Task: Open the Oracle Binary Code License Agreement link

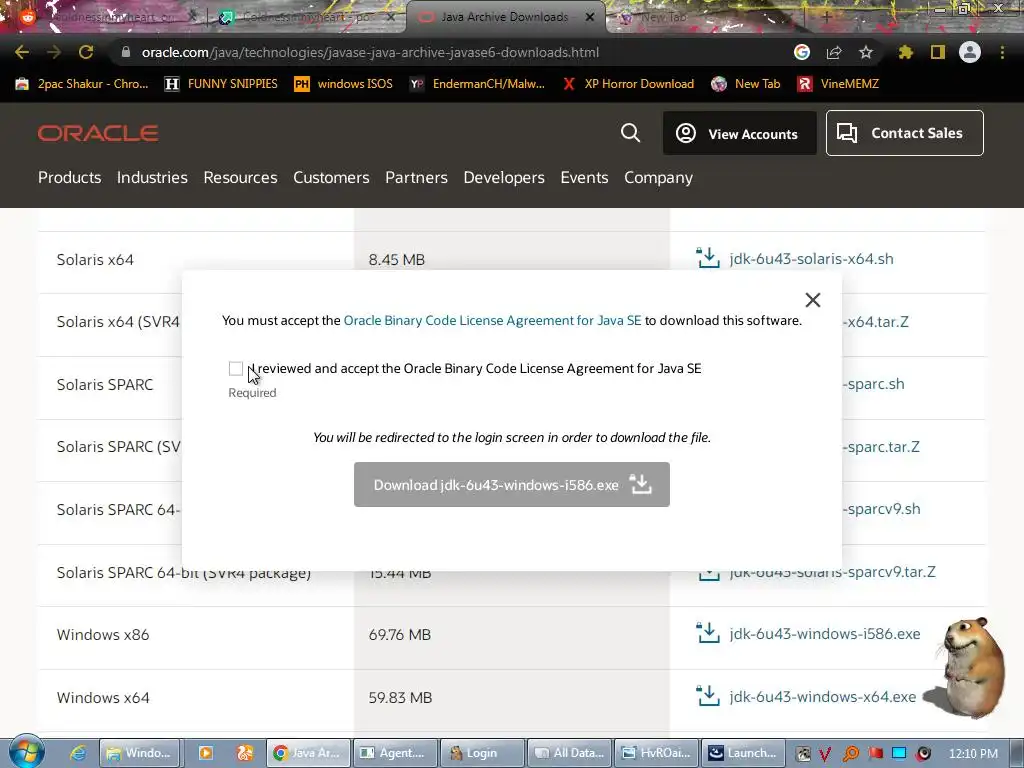Action: [492, 321]
